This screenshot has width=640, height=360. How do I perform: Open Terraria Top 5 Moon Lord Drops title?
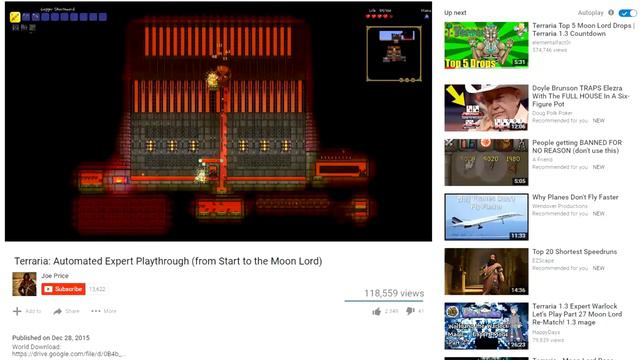(x=583, y=29)
